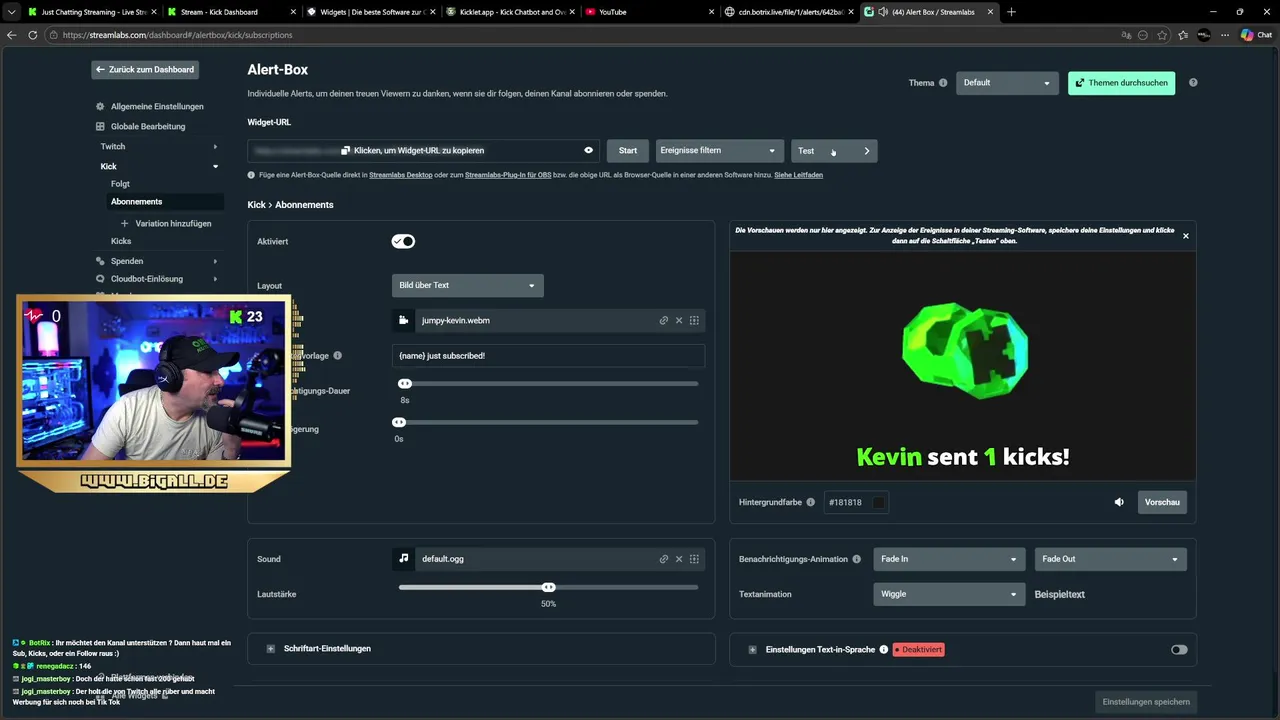Click the video file icon beside jumpy-kevin.webm

[x=403, y=320]
